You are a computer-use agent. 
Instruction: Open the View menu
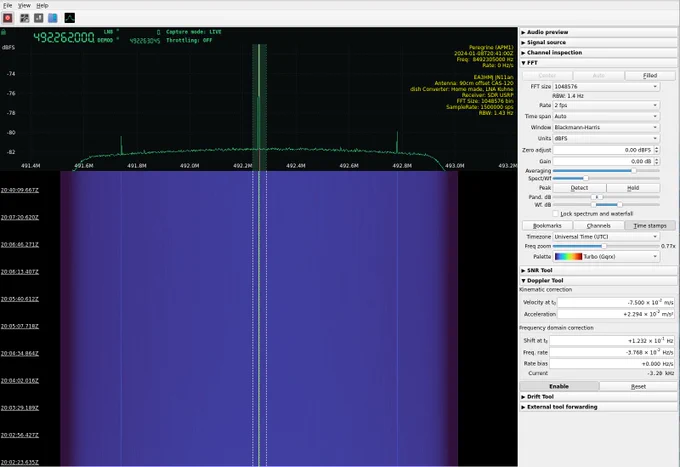click(x=24, y=5)
